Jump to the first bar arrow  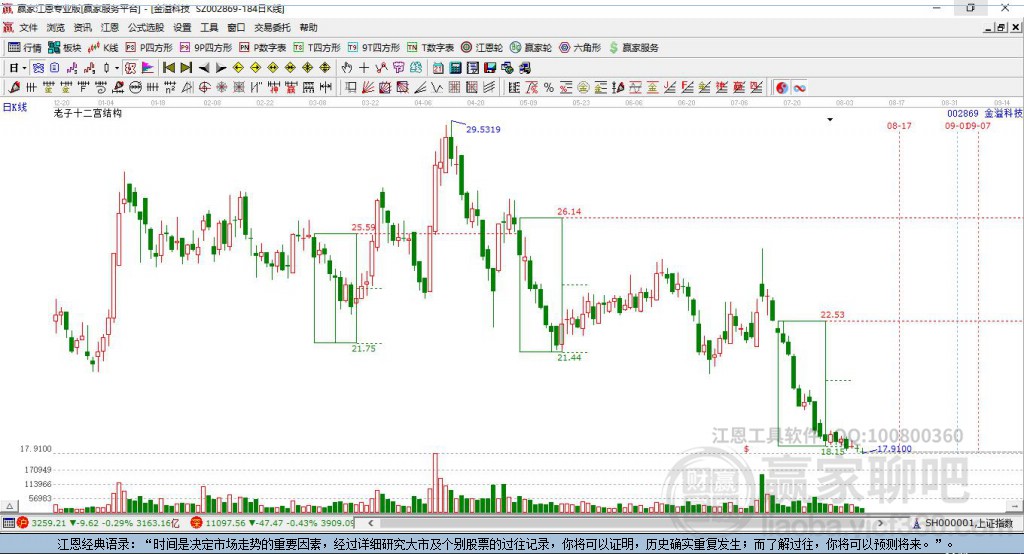[168, 68]
